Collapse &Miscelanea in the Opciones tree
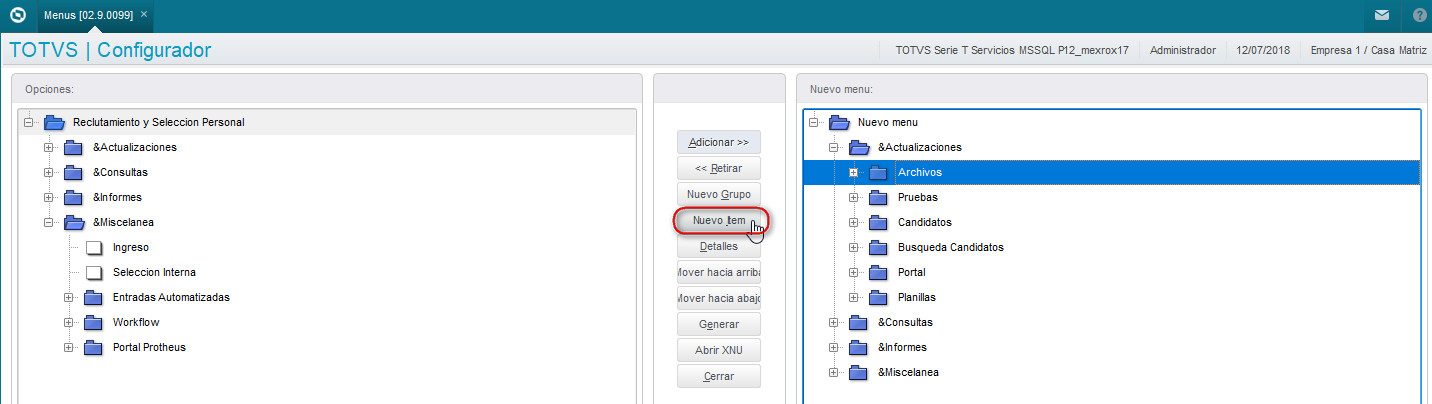Image resolution: width=1432 pixels, height=404 pixels. (49, 222)
